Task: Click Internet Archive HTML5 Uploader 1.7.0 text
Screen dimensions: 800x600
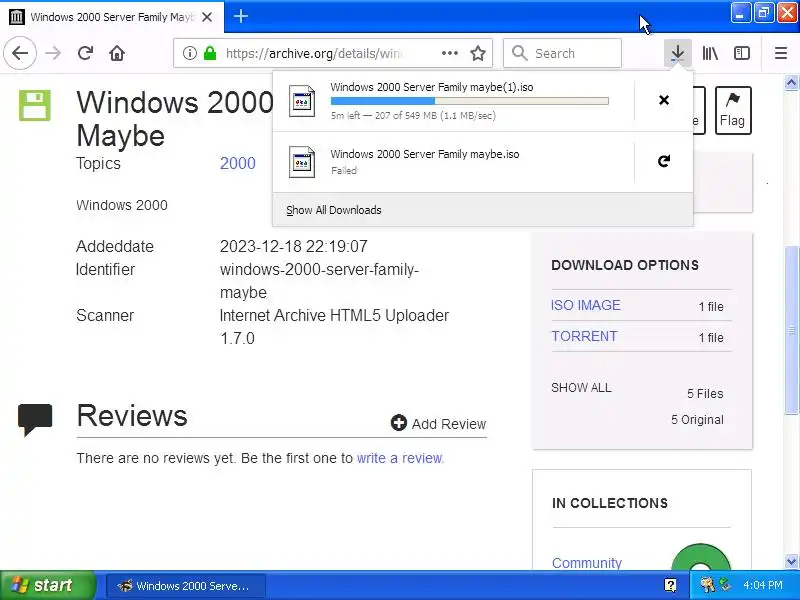Action: click(x=334, y=327)
